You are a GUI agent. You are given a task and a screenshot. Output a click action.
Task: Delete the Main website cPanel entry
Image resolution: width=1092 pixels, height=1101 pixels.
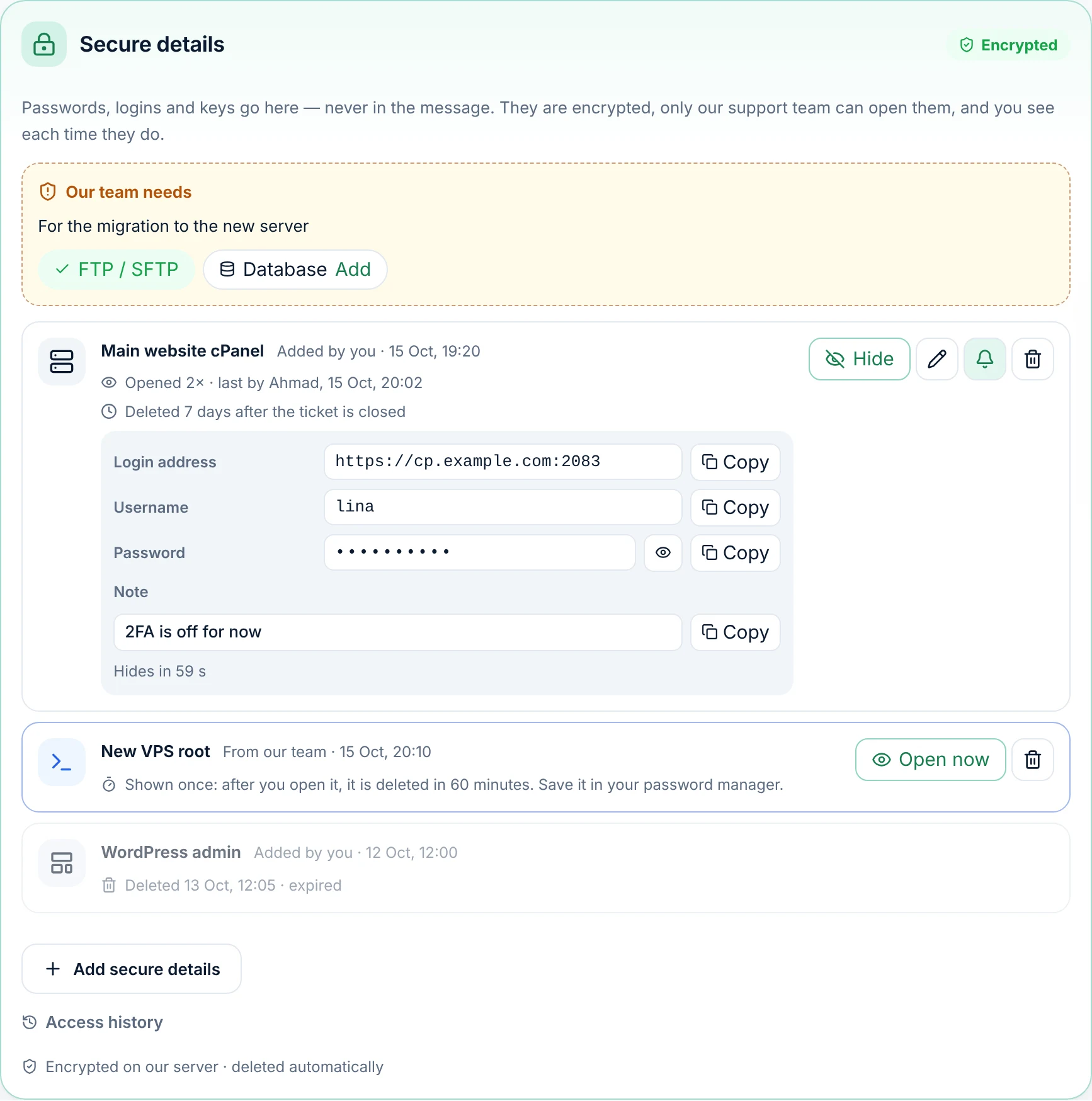point(1033,359)
